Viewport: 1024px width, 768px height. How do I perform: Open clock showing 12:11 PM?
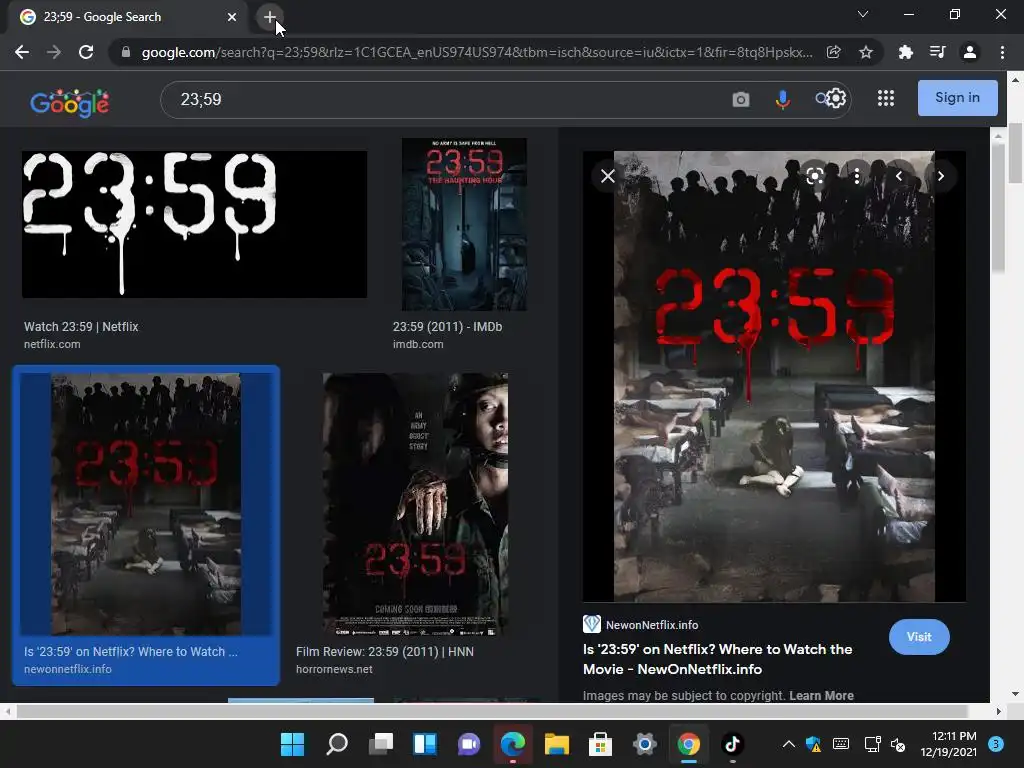(x=948, y=744)
